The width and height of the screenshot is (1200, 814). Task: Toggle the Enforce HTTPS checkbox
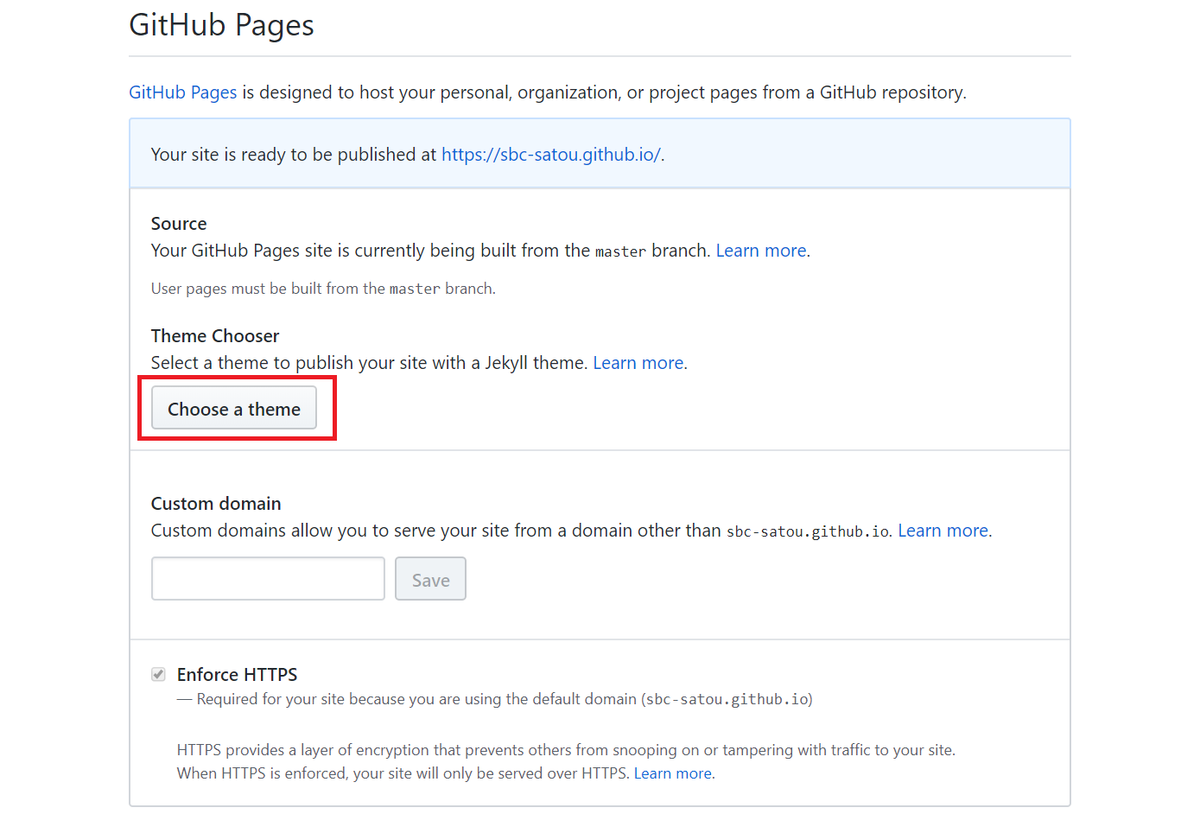158,674
